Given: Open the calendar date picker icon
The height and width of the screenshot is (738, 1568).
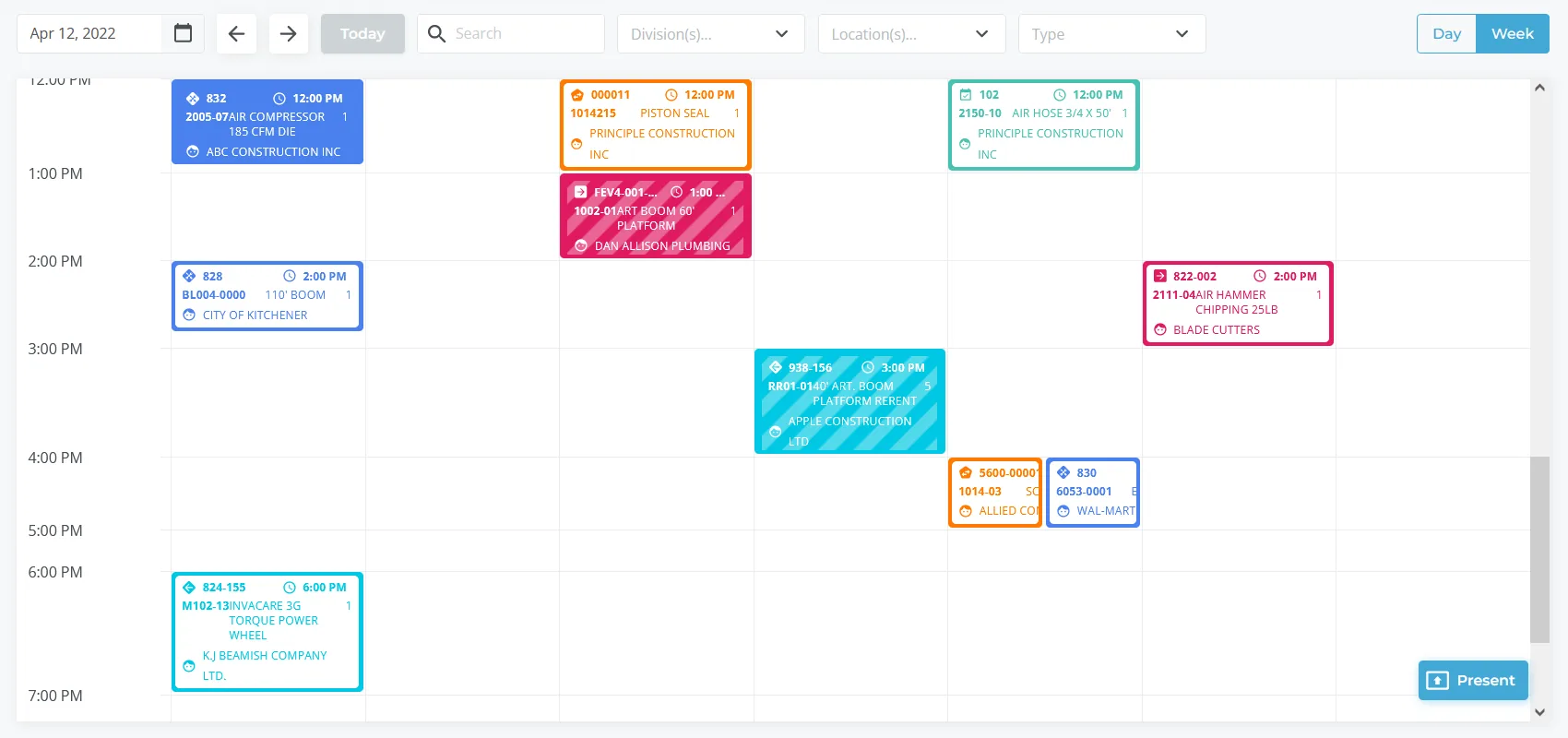Looking at the screenshot, I should click(x=183, y=33).
